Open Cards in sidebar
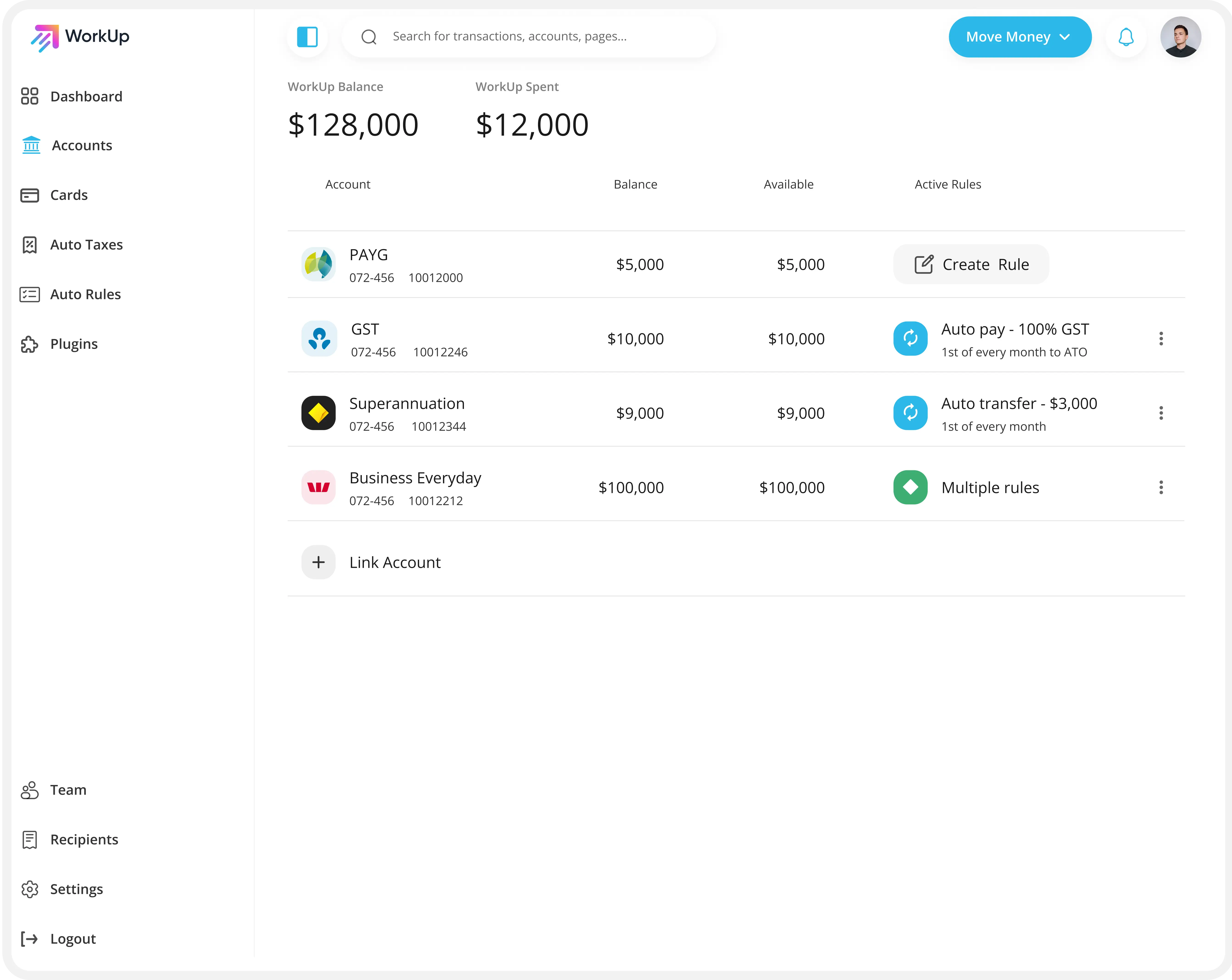 69,195
